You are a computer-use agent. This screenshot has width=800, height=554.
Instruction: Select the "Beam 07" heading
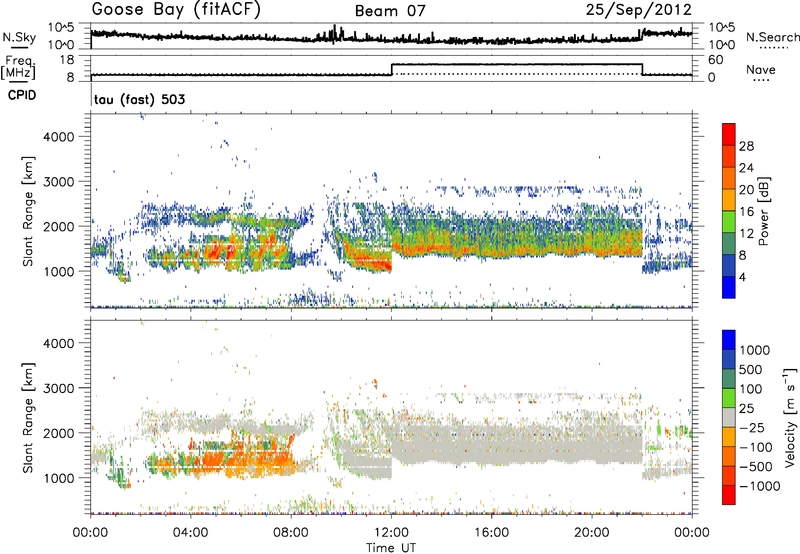(390, 11)
